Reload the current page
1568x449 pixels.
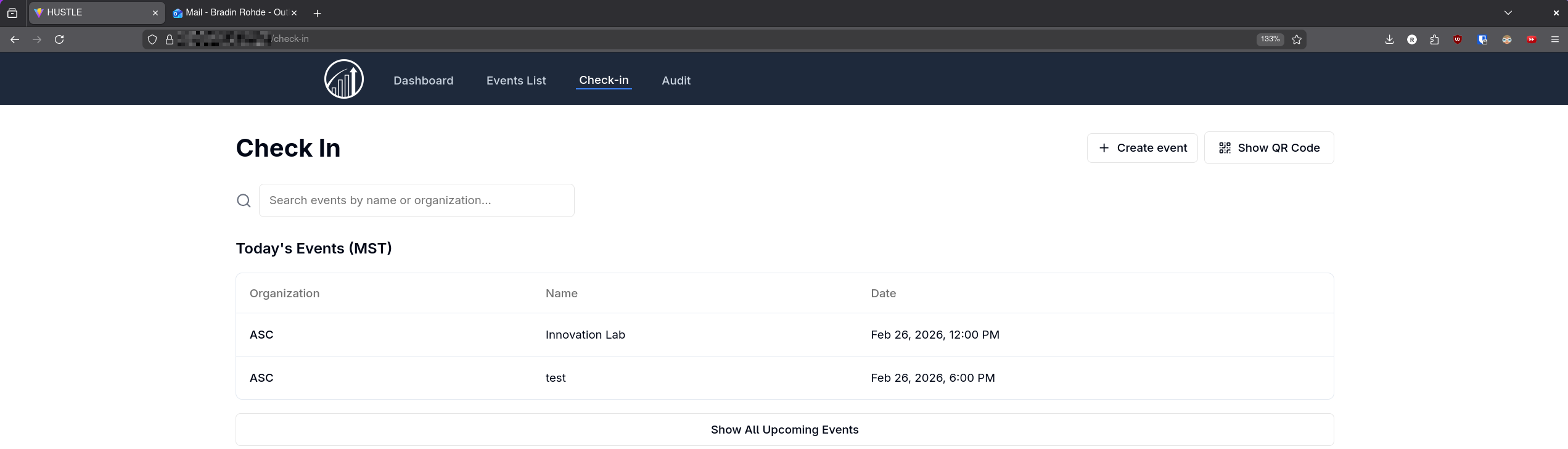click(x=59, y=39)
